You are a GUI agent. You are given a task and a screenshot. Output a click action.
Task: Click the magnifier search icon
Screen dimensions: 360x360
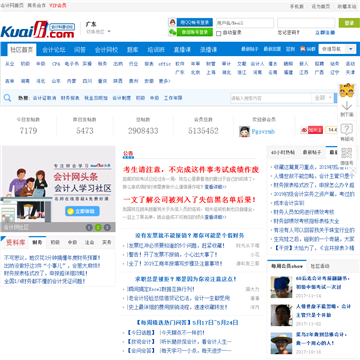(7, 98)
